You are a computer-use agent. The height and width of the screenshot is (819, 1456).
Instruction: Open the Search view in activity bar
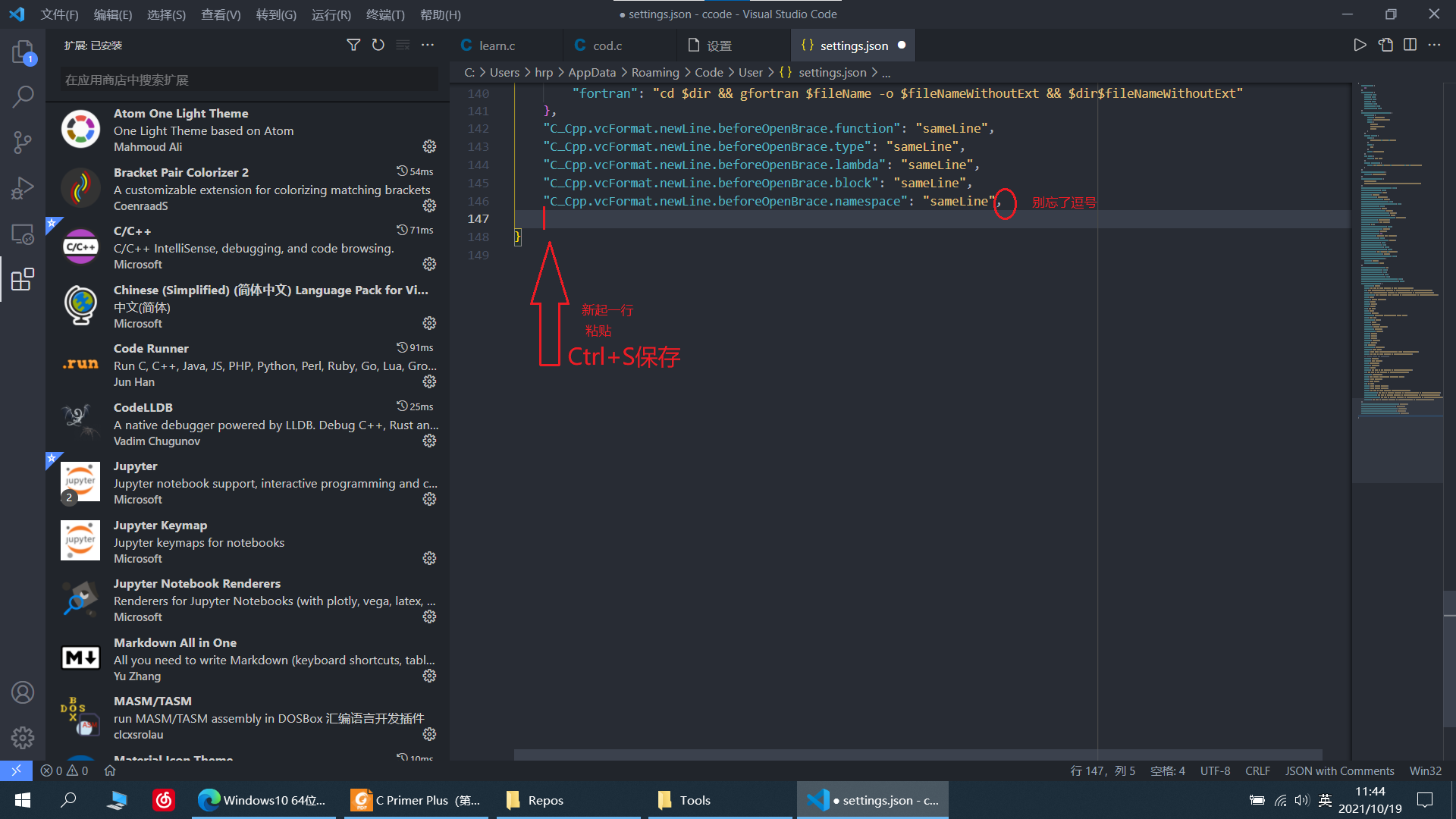tap(23, 96)
